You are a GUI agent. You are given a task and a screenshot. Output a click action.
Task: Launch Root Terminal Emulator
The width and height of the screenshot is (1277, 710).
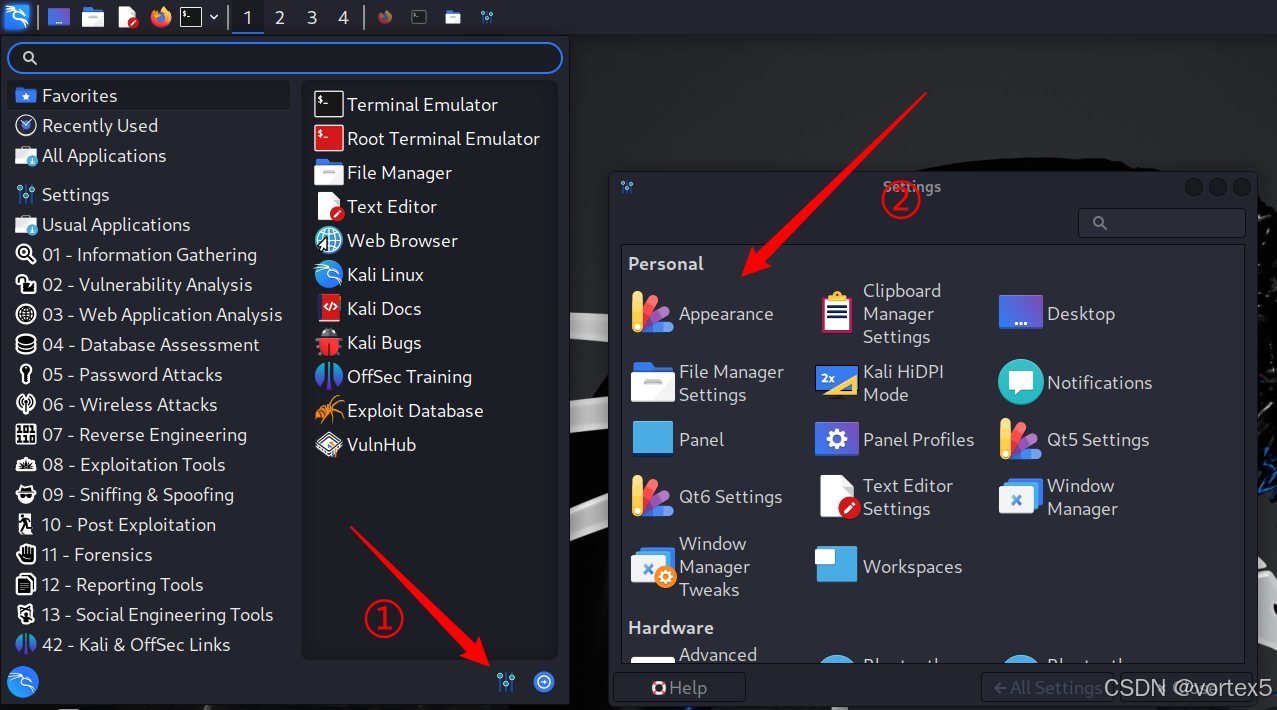[428, 138]
